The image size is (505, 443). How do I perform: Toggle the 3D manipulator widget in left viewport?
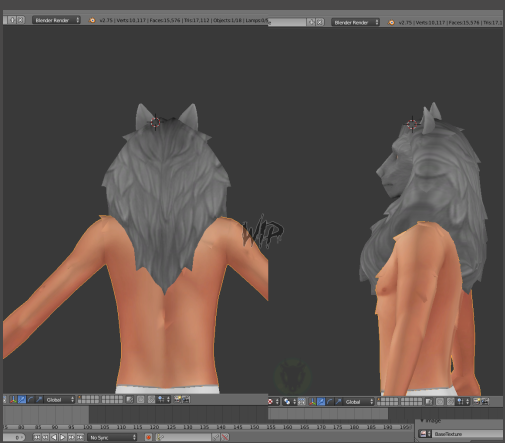pyautogui.click(x=13, y=400)
